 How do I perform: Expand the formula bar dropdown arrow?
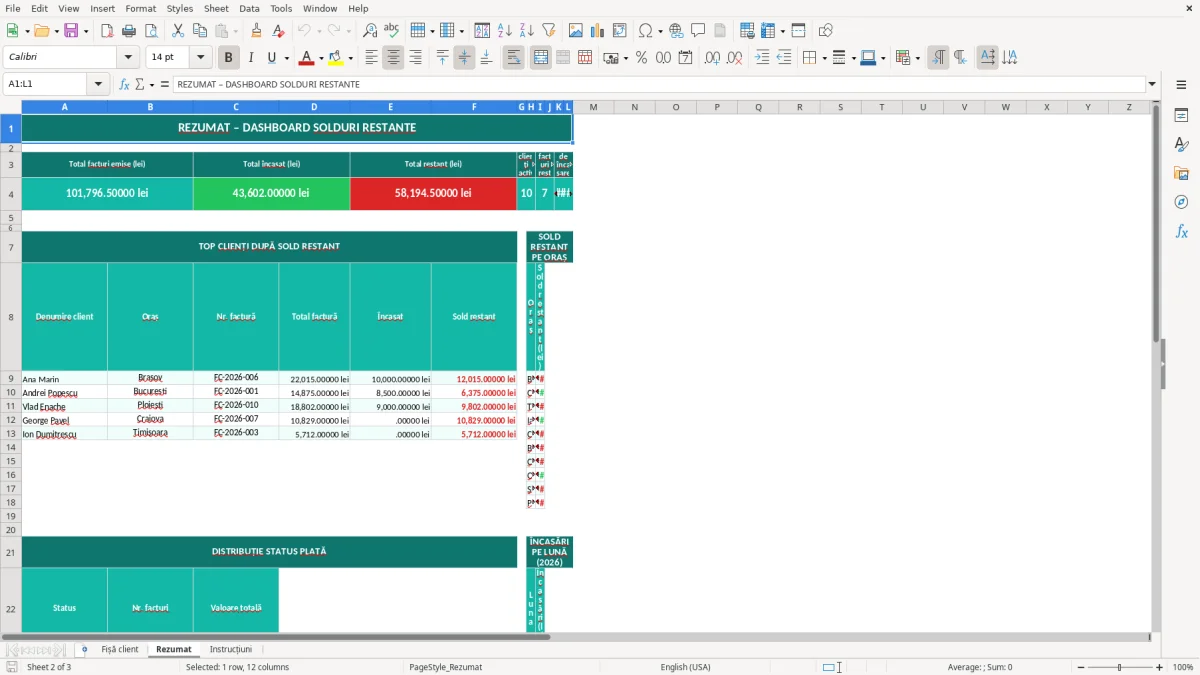pos(1153,84)
